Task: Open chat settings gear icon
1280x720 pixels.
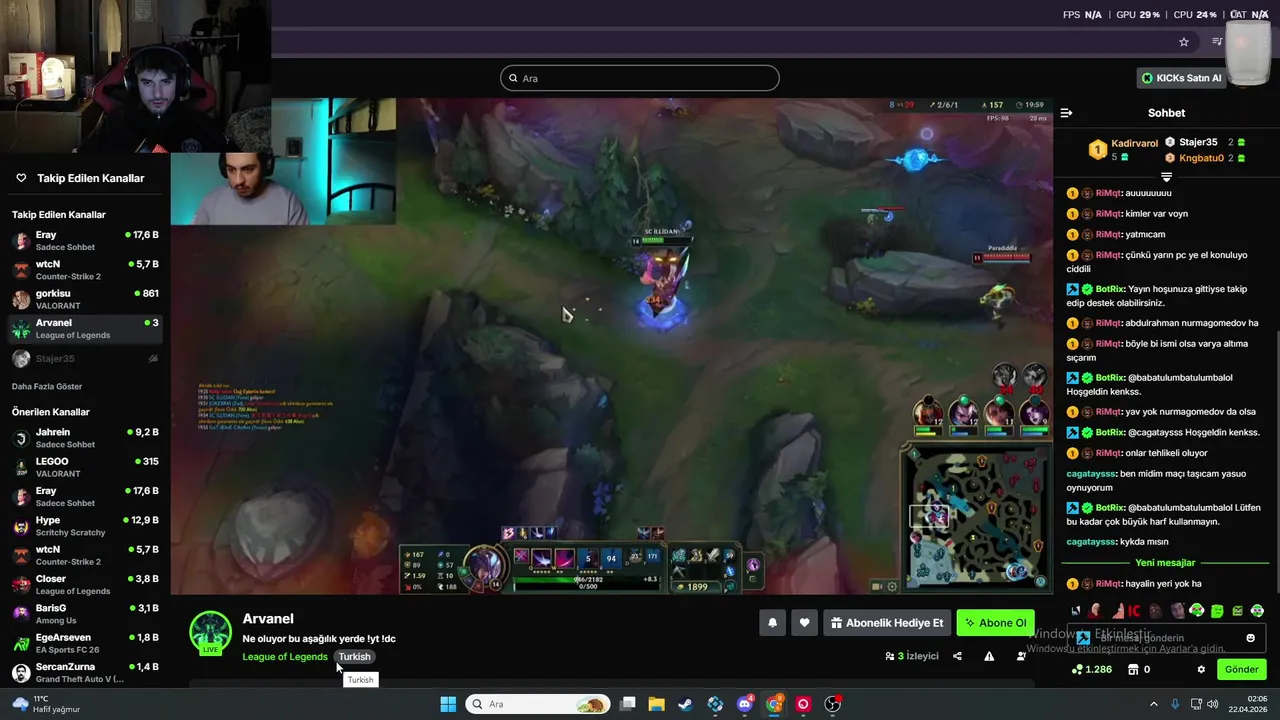Action: click(1201, 669)
